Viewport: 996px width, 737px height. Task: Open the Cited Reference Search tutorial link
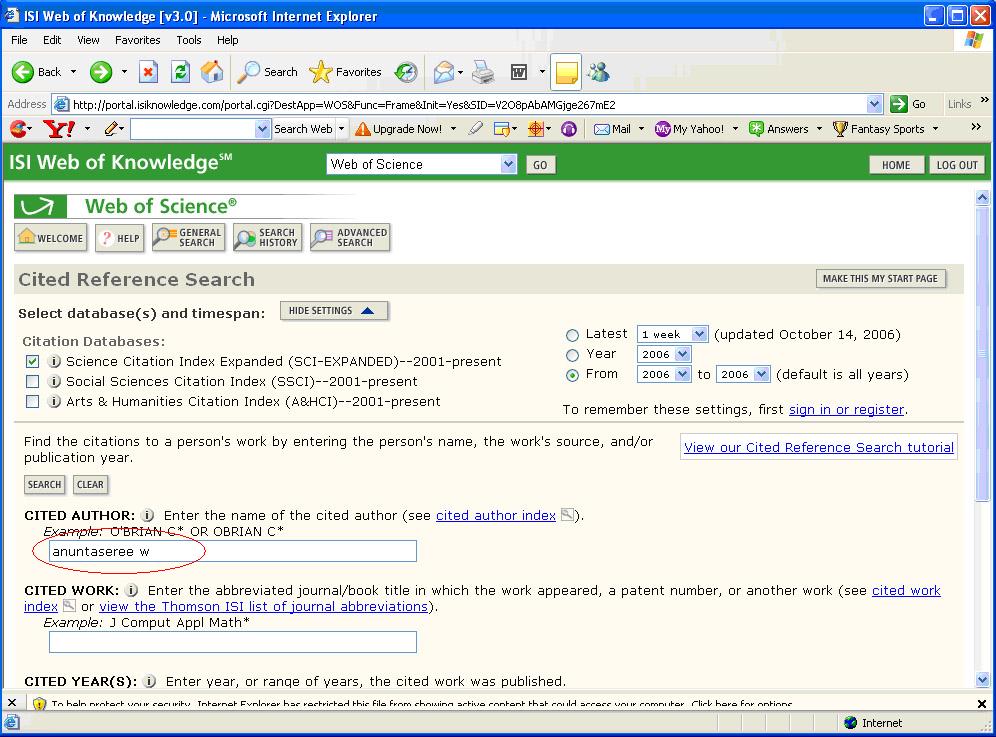(x=819, y=447)
